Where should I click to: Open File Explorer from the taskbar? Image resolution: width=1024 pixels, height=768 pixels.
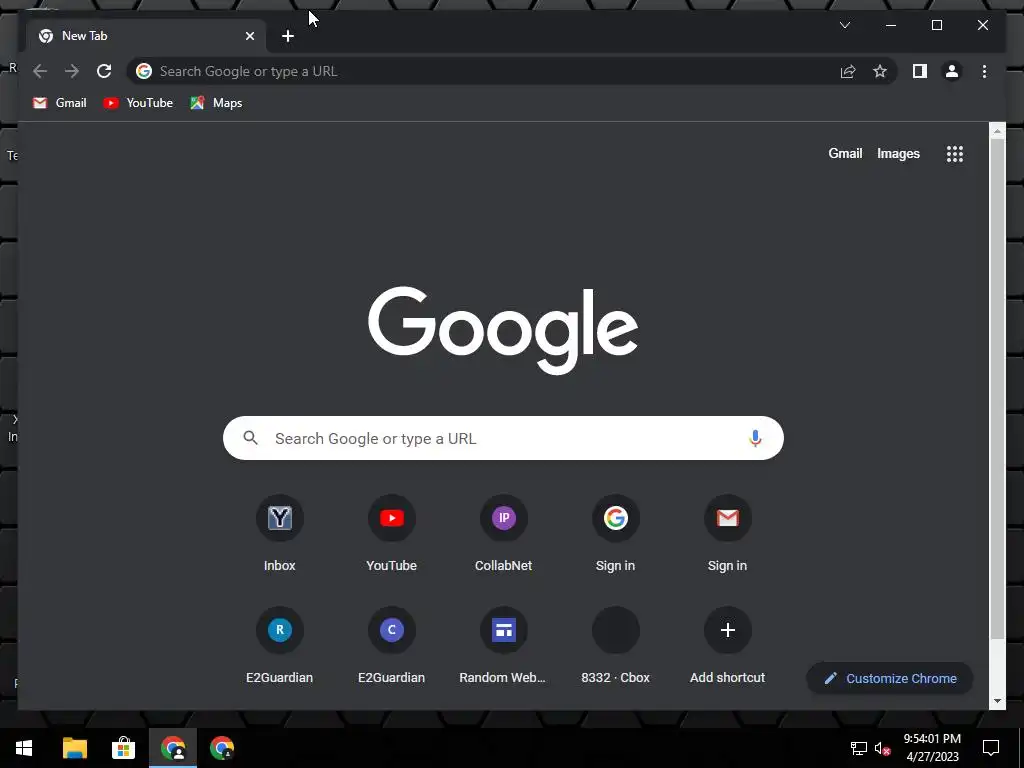(74, 748)
